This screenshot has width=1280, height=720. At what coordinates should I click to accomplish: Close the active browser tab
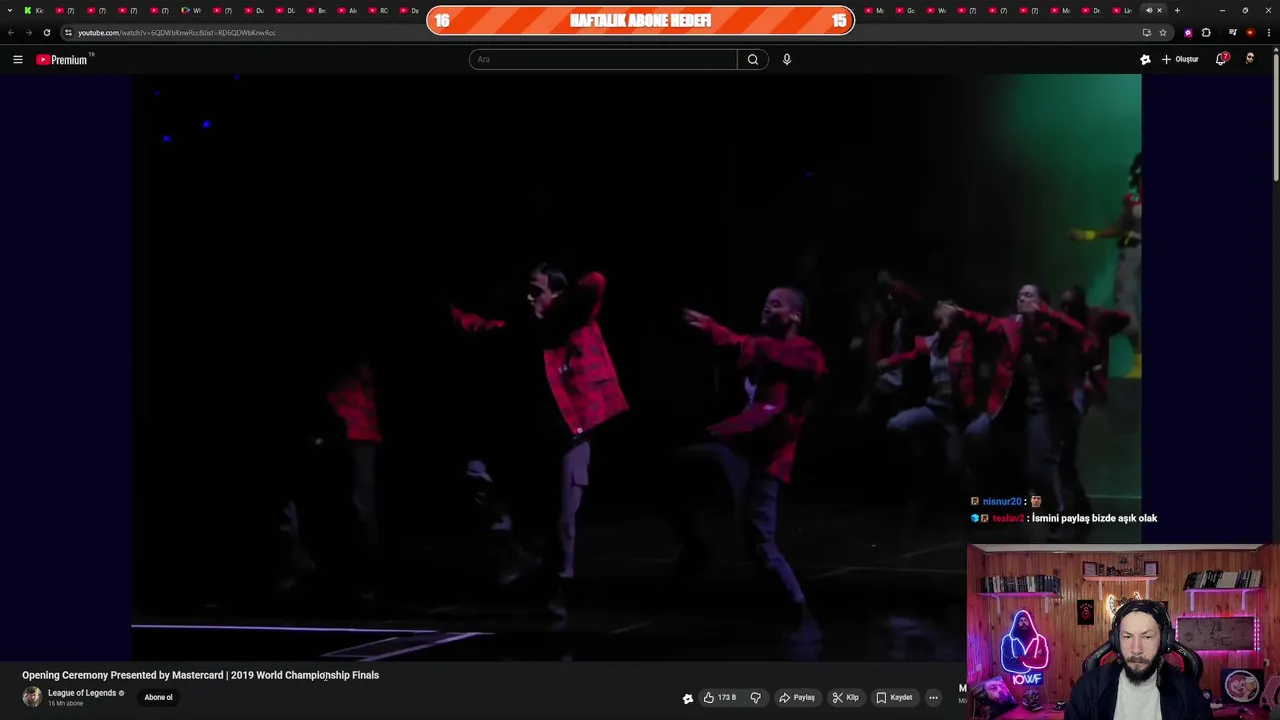coord(1160,10)
